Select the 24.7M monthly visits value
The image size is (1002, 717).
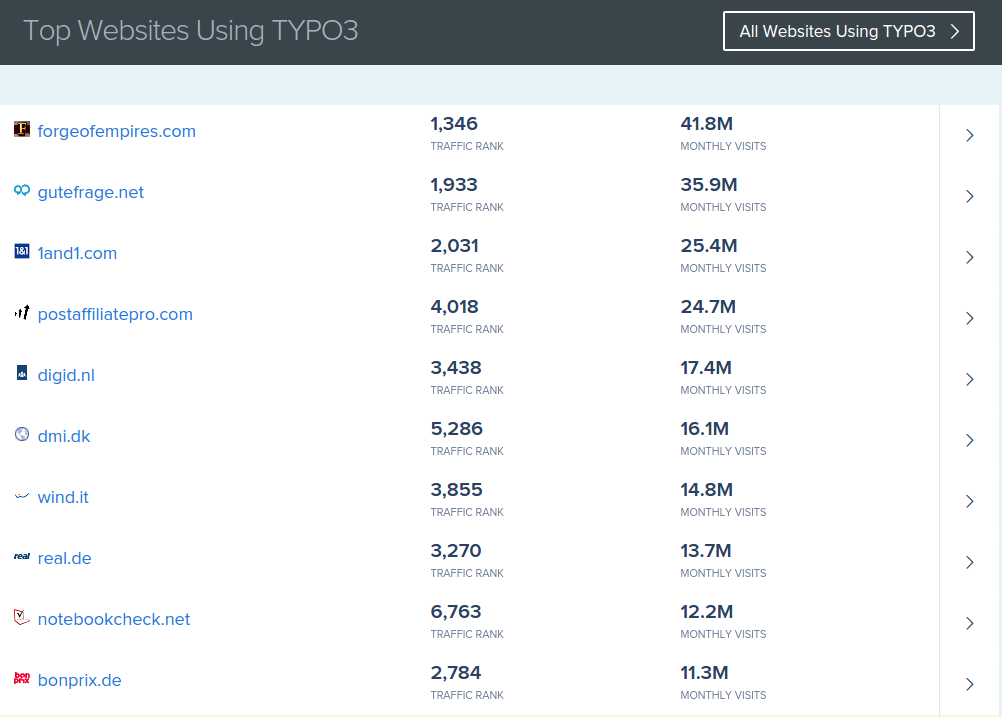(x=708, y=307)
